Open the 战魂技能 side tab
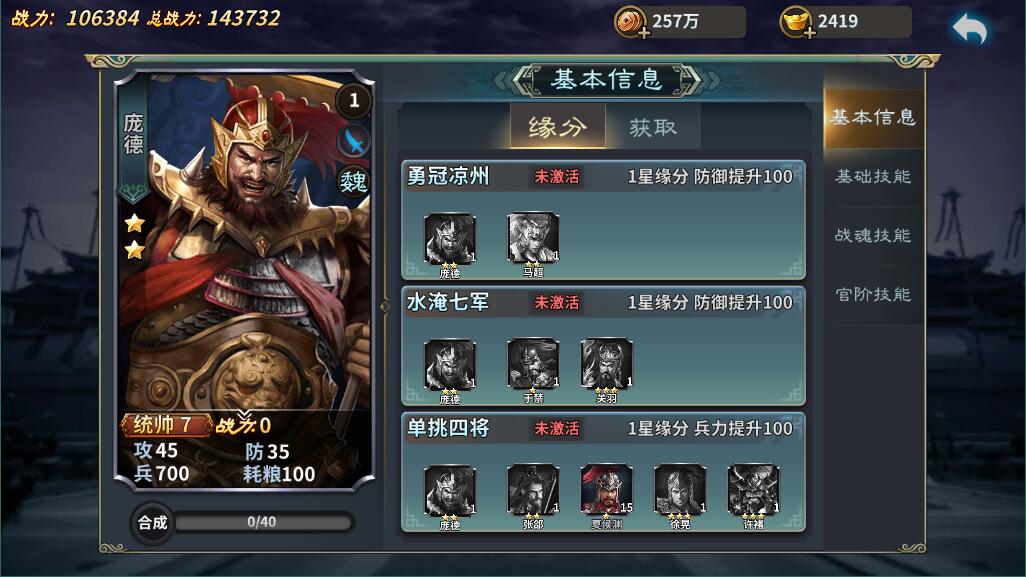Screen dimensions: 1026x577 [x=873, y=236]
